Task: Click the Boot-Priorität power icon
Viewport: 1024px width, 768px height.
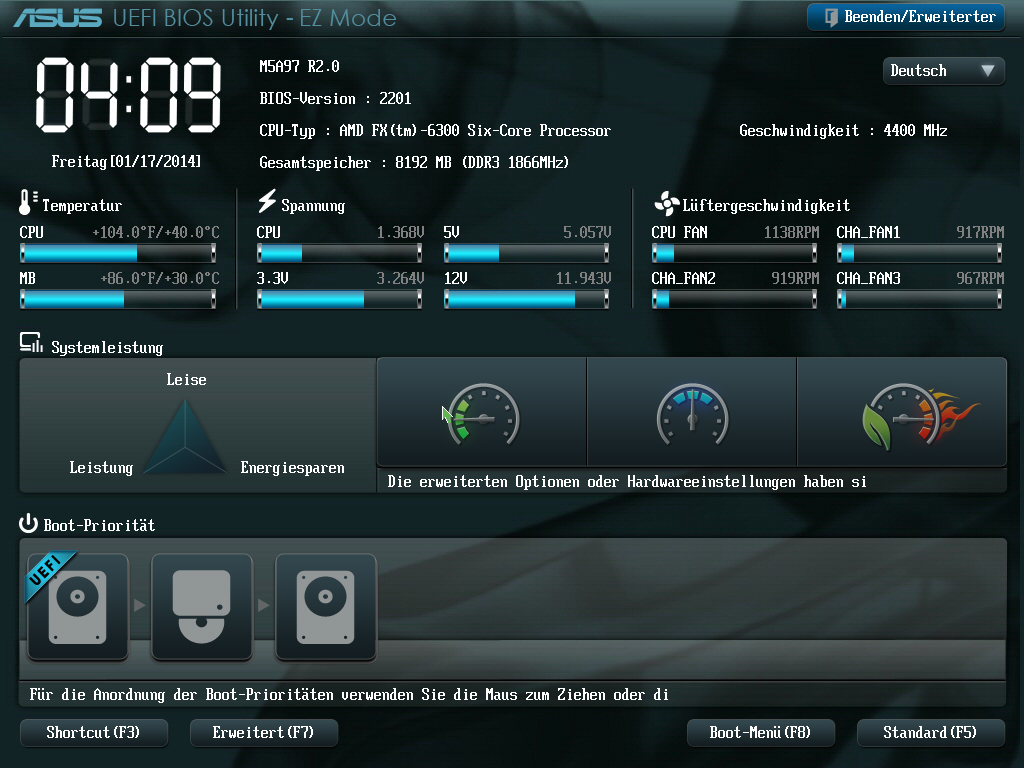Action: (28, 523)
